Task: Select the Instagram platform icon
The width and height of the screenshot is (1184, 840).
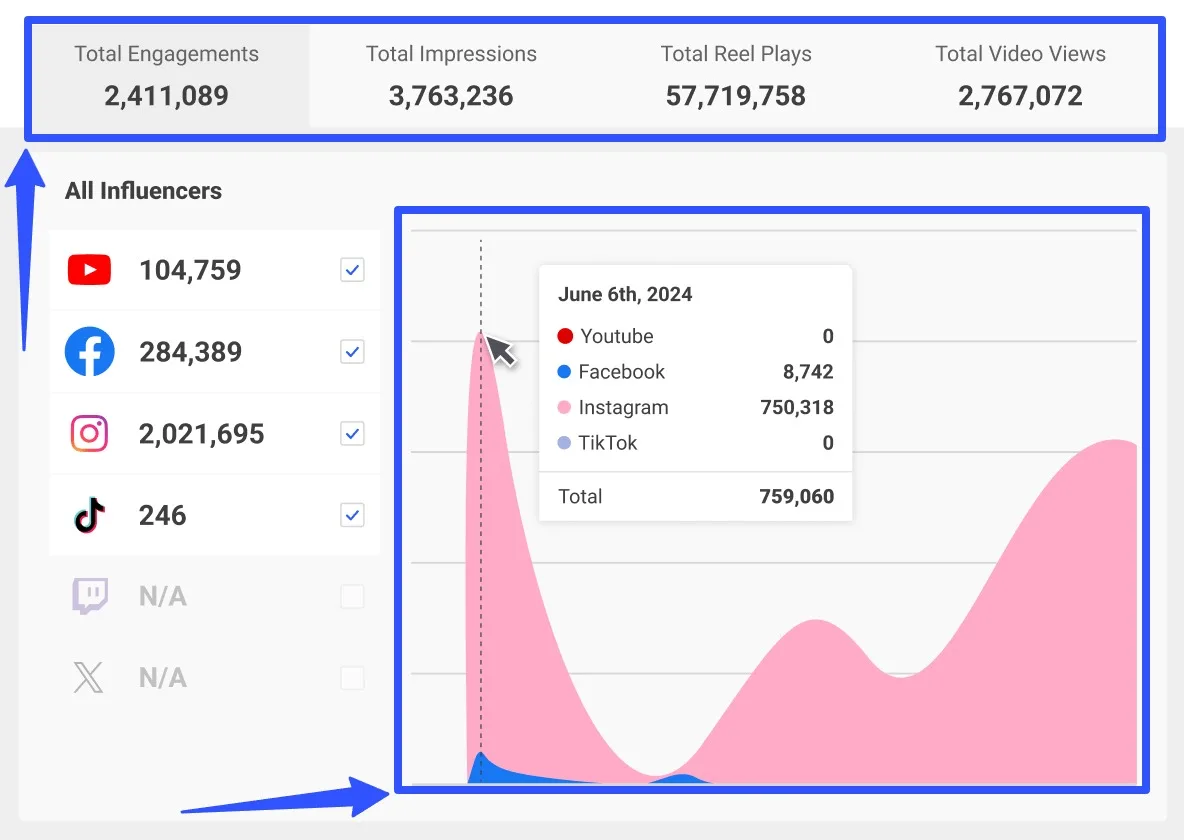Action: [x=90, y=433]
